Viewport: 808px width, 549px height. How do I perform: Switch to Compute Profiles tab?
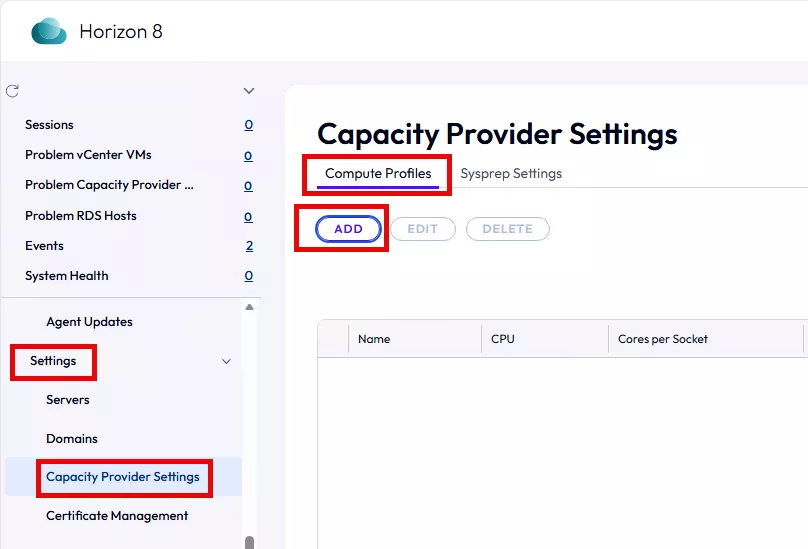click(x=378, y=174)
